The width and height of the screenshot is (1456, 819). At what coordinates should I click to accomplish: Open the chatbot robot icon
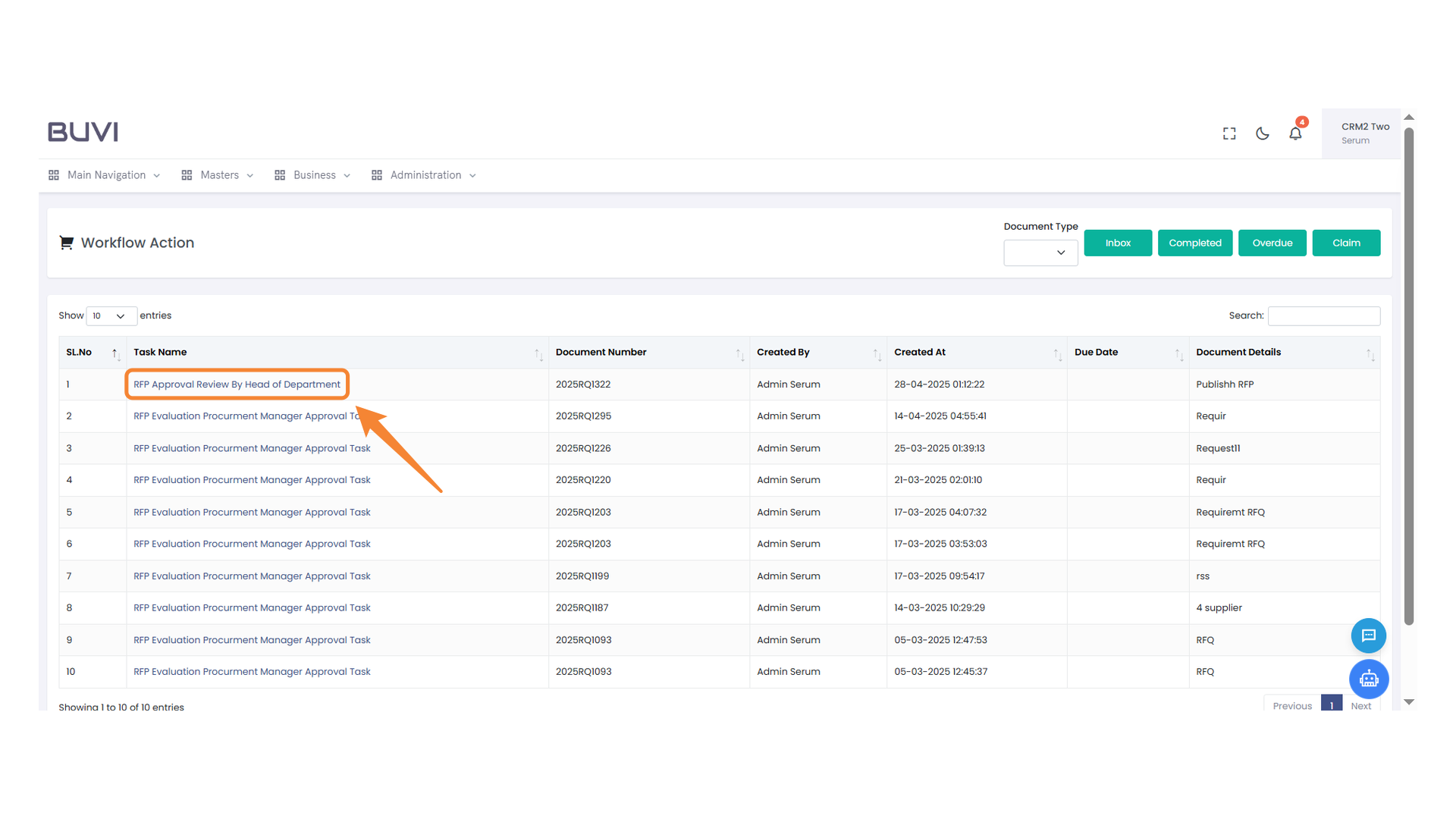1368,679
